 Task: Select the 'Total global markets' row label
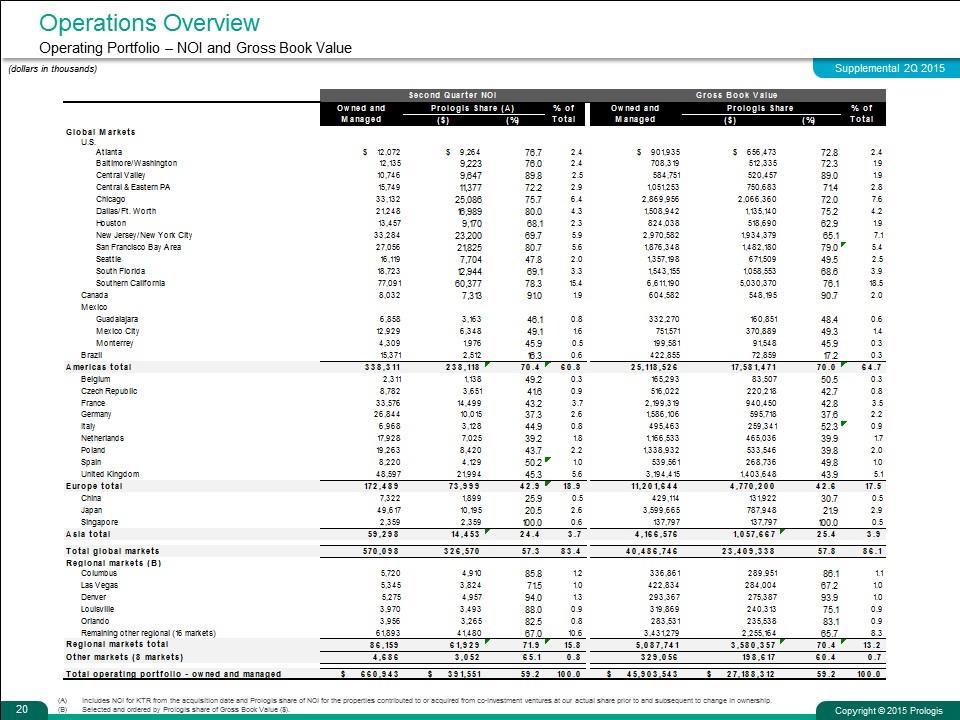[x=113, y=551]
